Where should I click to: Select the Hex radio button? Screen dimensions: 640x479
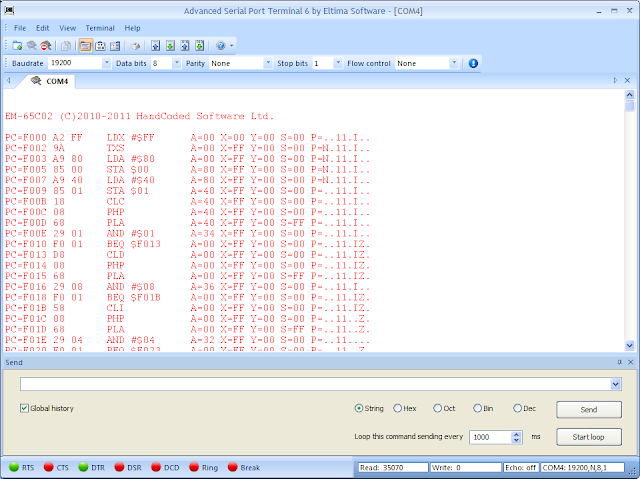pyautogui.click(x=397, y=408)
